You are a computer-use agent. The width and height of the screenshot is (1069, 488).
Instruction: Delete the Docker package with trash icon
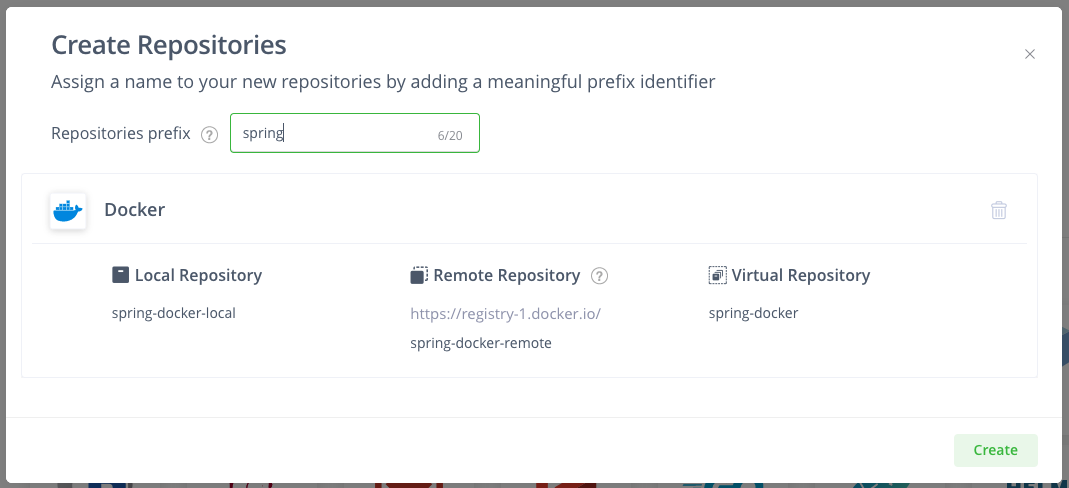click(x=998, y=210)
